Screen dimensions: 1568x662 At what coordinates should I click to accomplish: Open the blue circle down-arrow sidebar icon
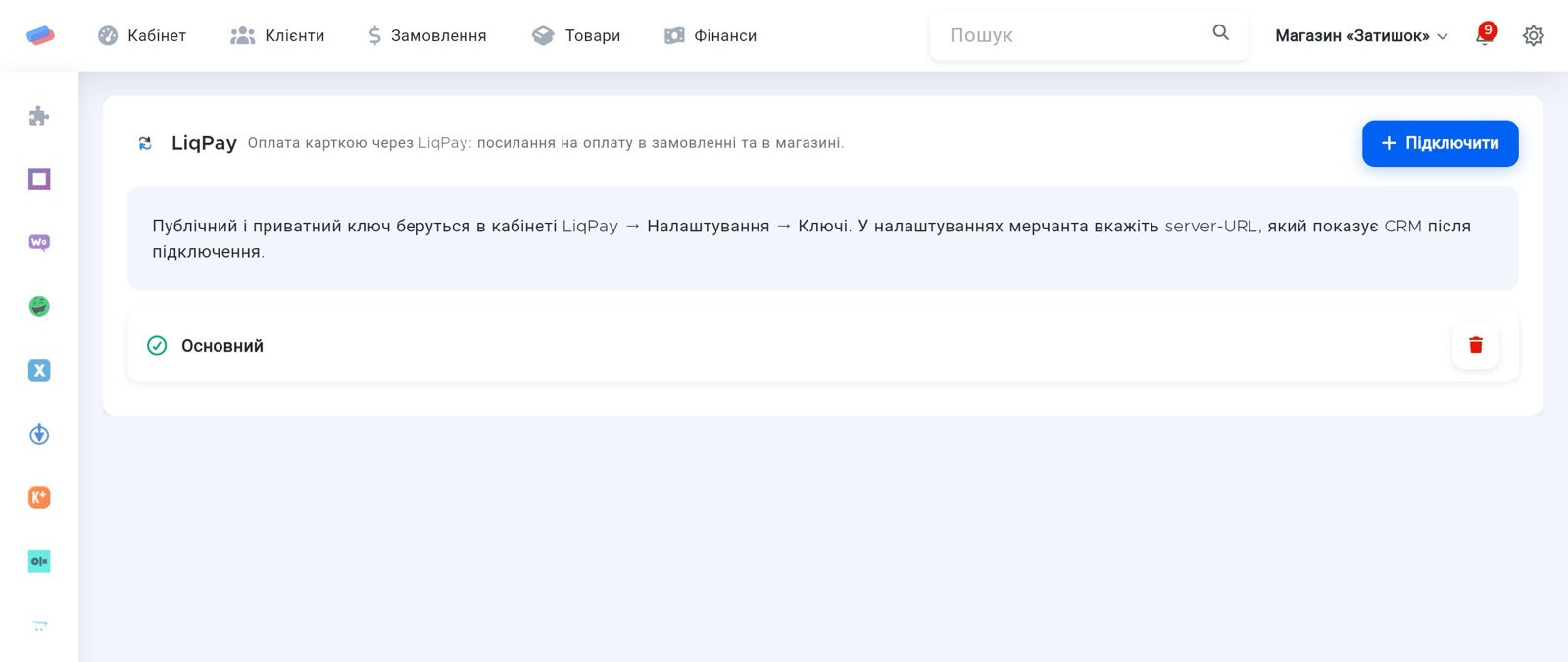pos(39,433)
